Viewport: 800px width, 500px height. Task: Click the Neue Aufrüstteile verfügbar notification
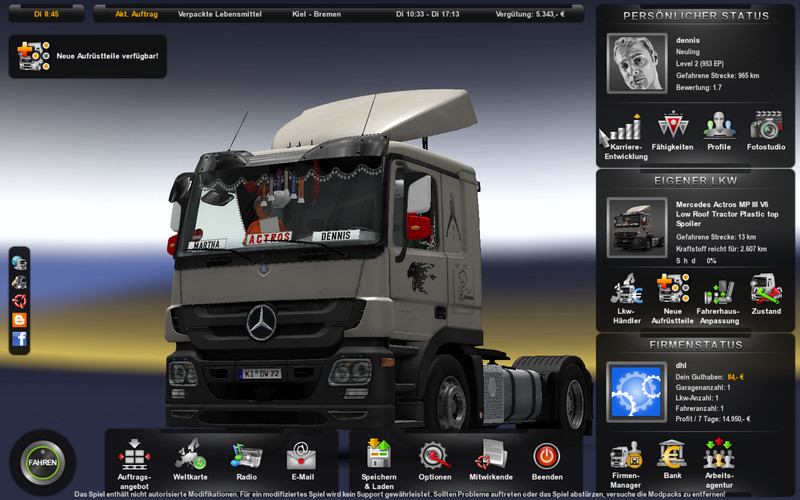pyautogui.click(x=88, y=56)
